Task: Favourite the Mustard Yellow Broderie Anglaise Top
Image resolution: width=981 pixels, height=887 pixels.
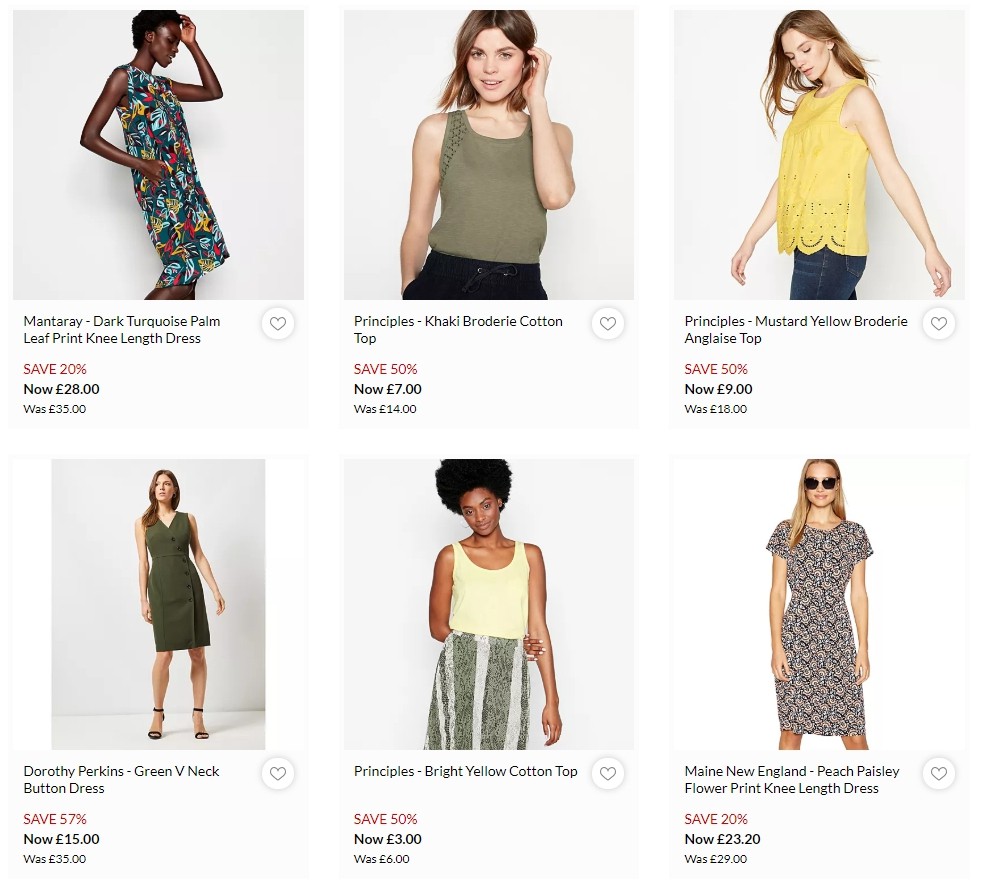Action: (x=938, y=324)
